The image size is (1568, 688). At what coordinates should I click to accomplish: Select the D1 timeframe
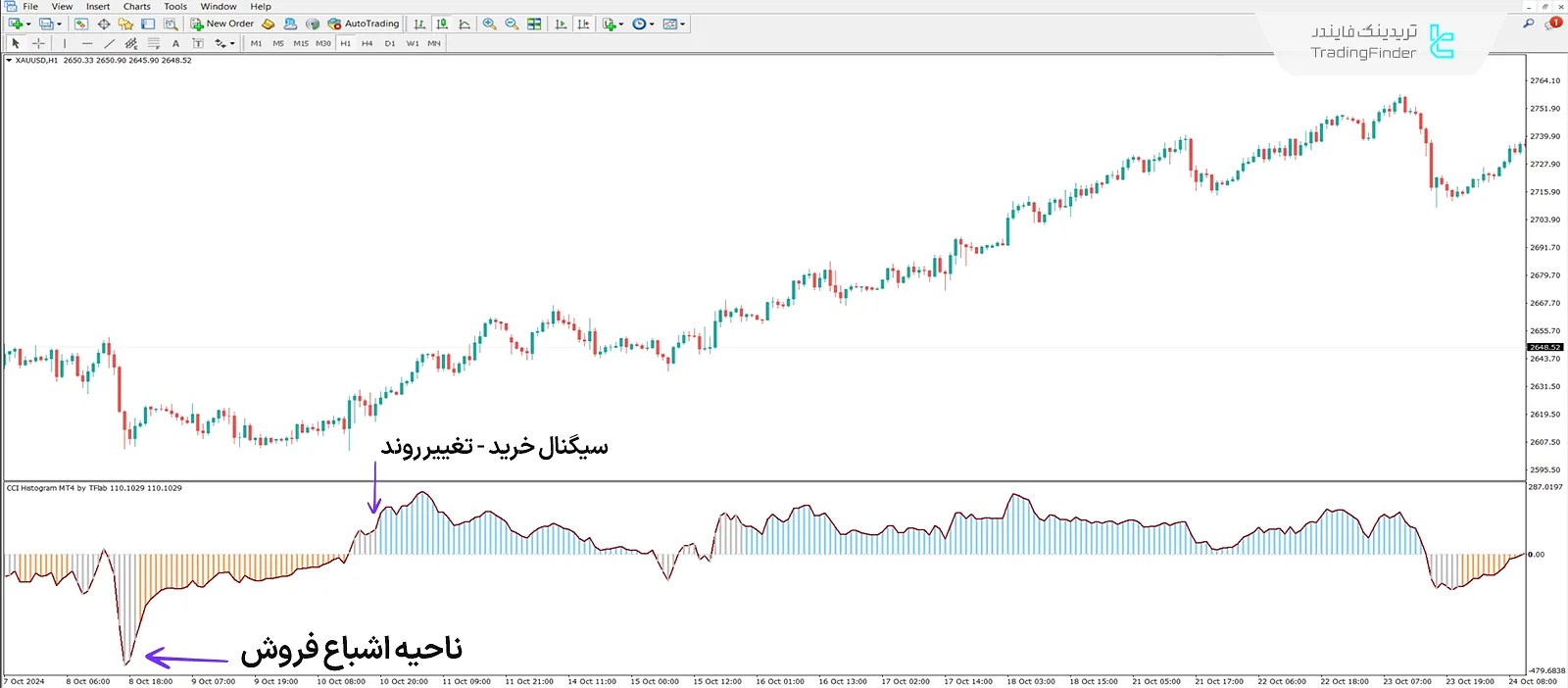390,43
